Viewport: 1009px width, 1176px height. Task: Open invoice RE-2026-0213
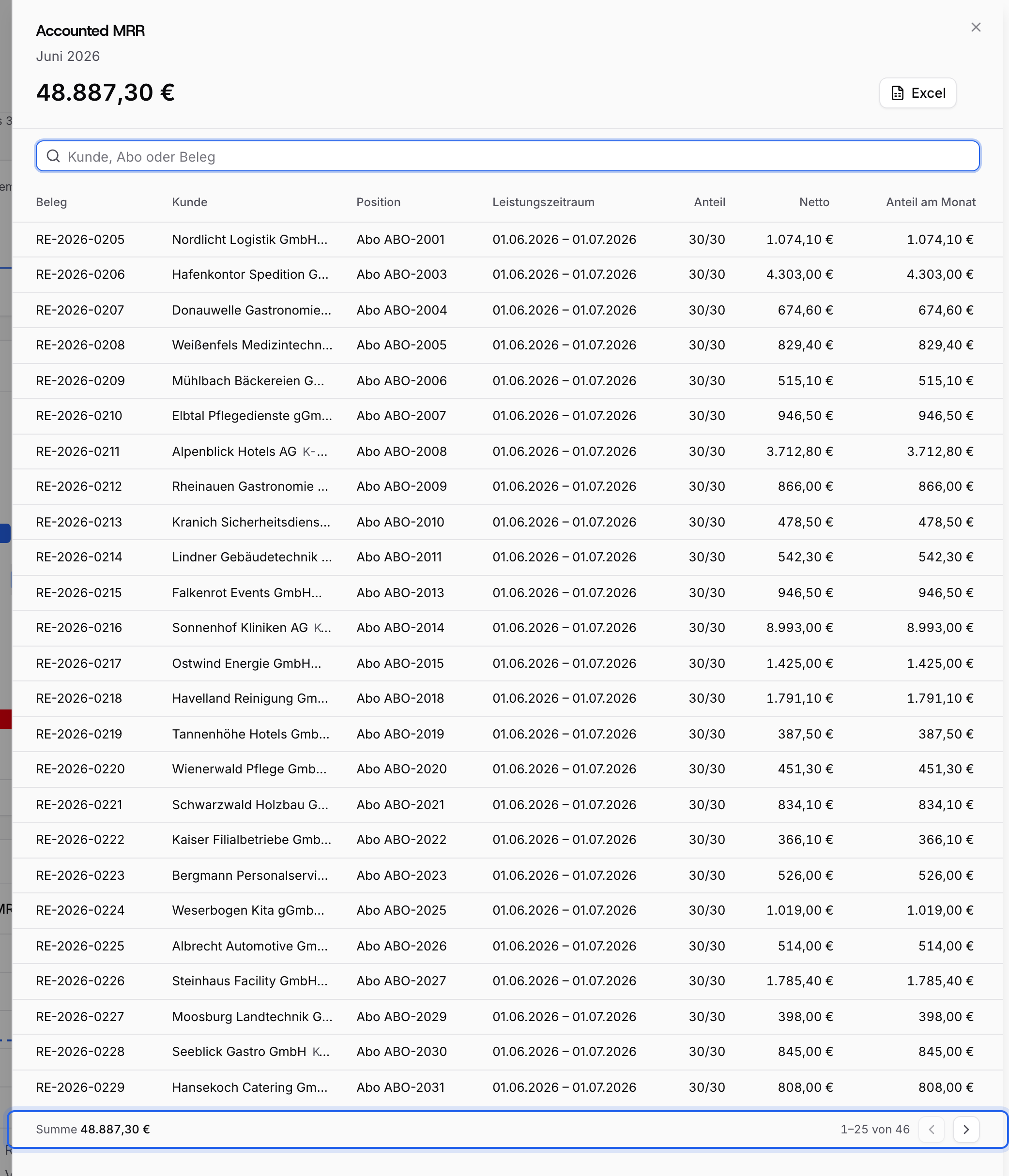point(79,522)
